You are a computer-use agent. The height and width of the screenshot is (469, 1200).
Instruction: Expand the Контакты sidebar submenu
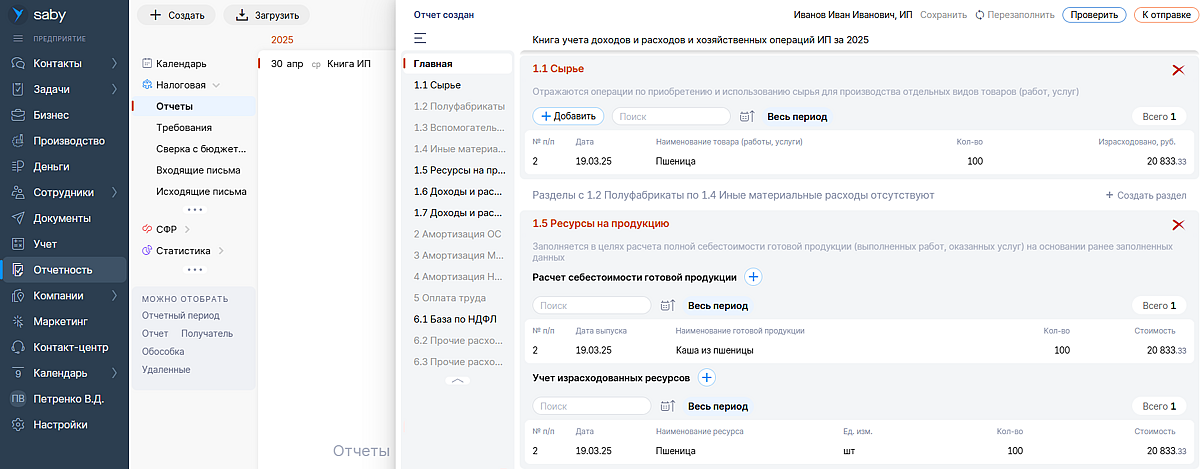tap(115, 63)
